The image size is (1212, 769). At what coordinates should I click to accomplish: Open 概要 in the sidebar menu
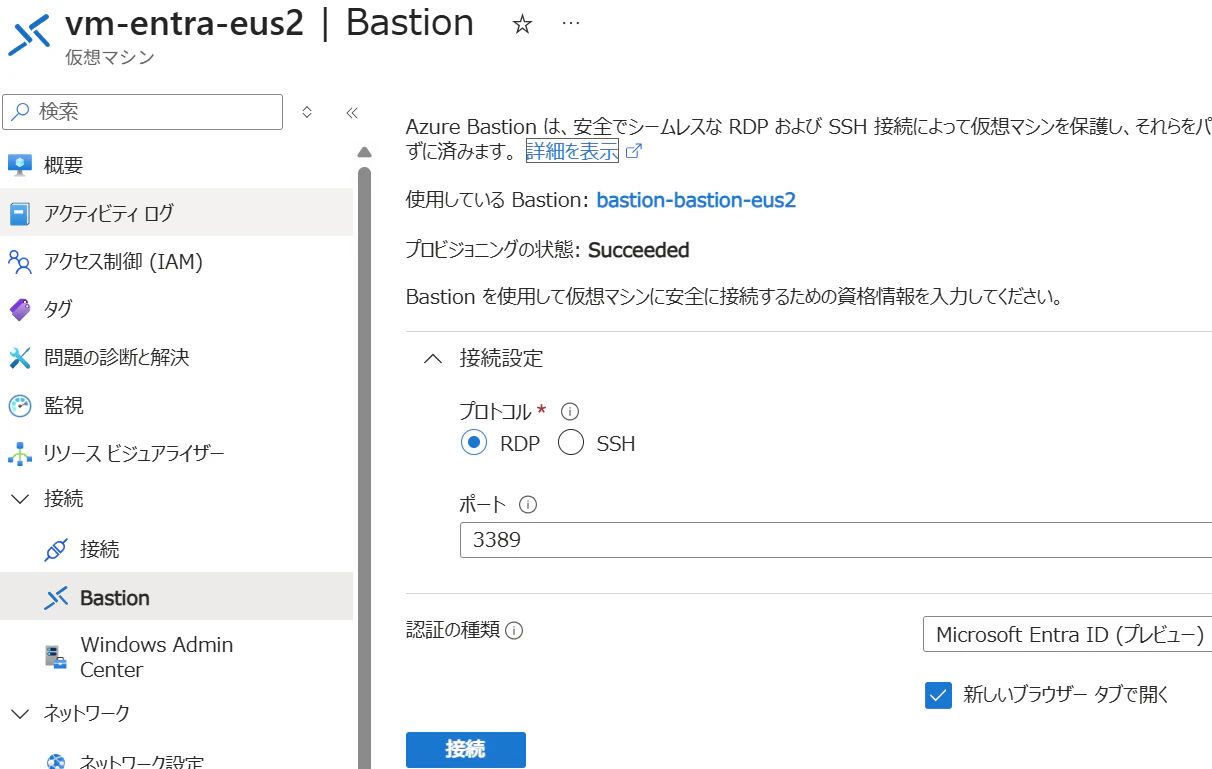[176, 165]
